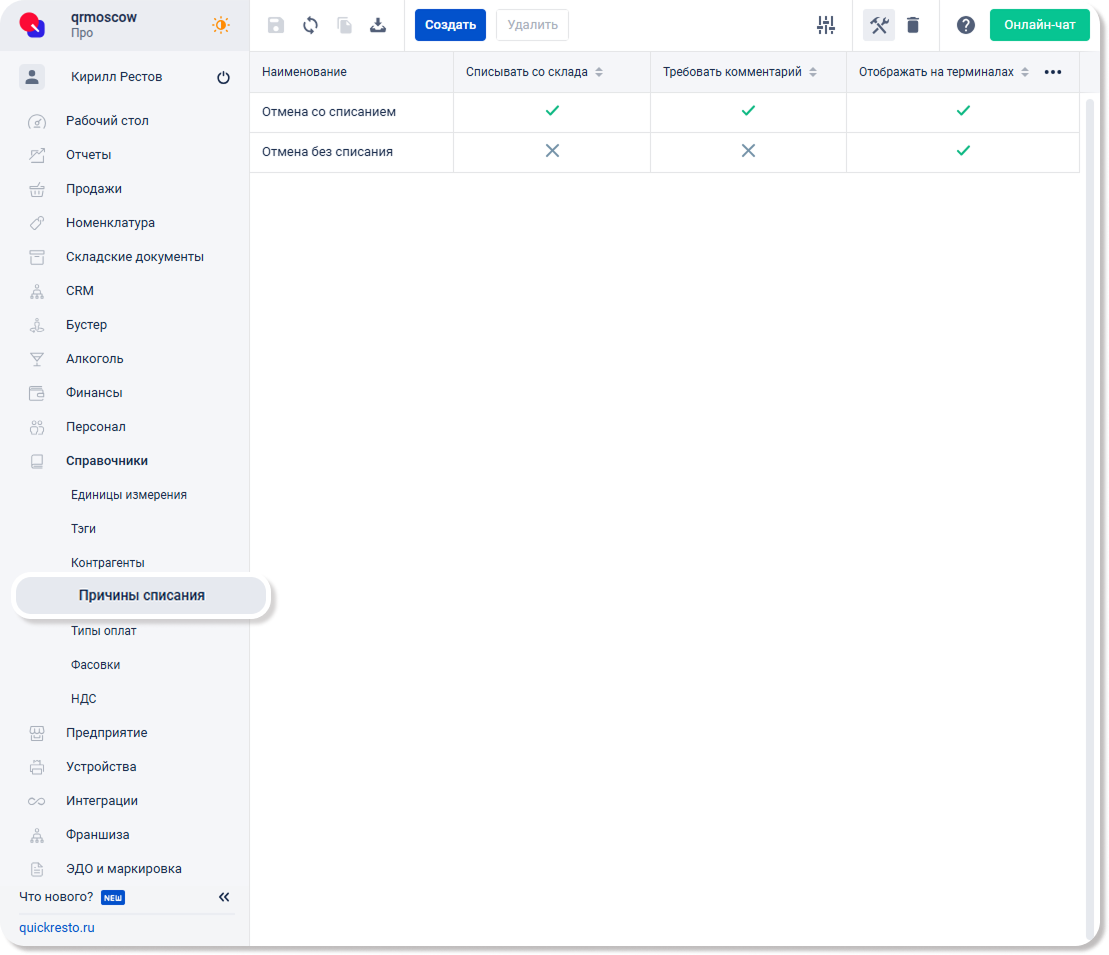Open Складские документы menu section
The width and height of the screenshot is (1109, 955).
135,257
